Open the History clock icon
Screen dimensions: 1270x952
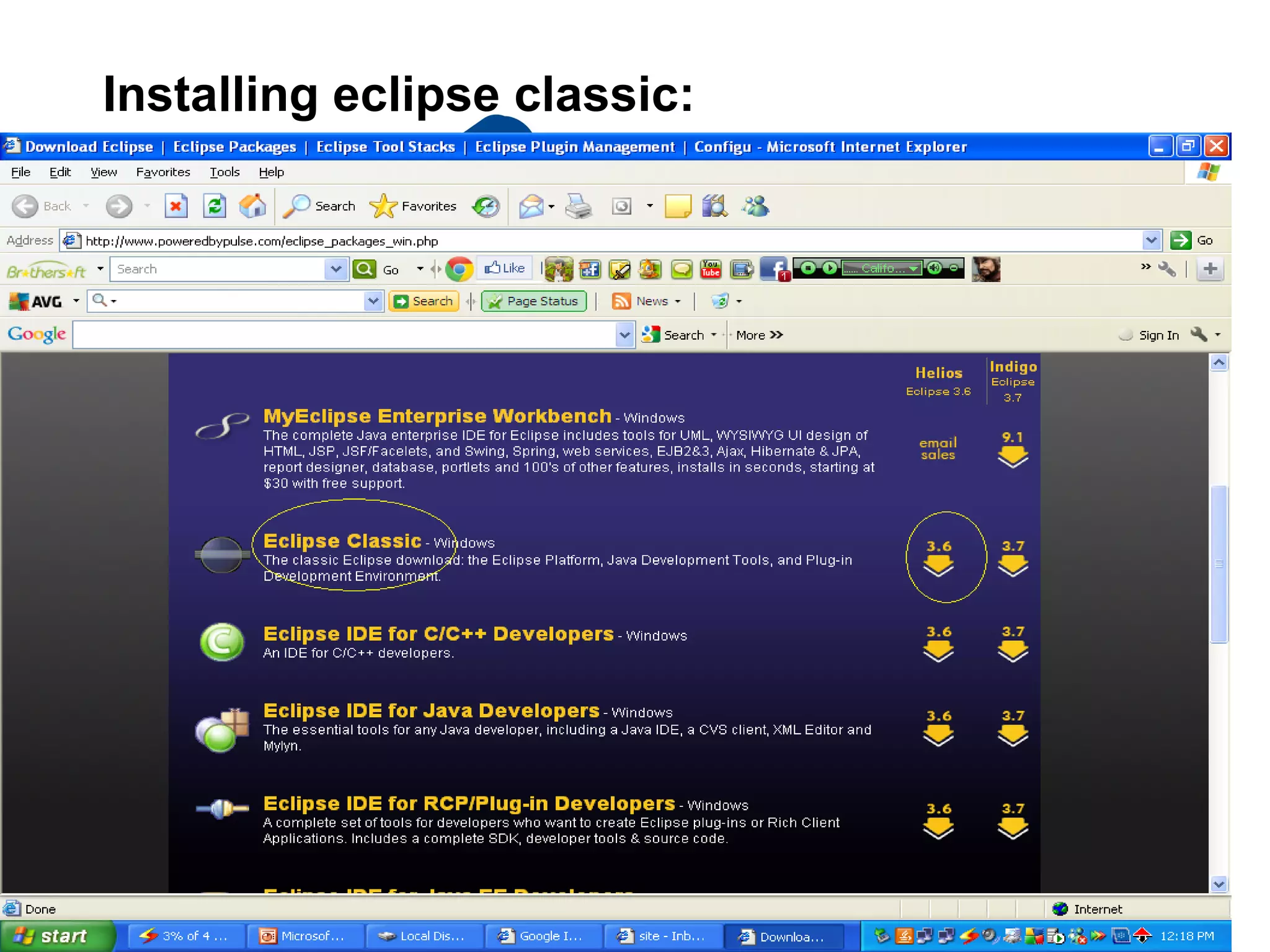pyautogui.click(x=486, y=206)
